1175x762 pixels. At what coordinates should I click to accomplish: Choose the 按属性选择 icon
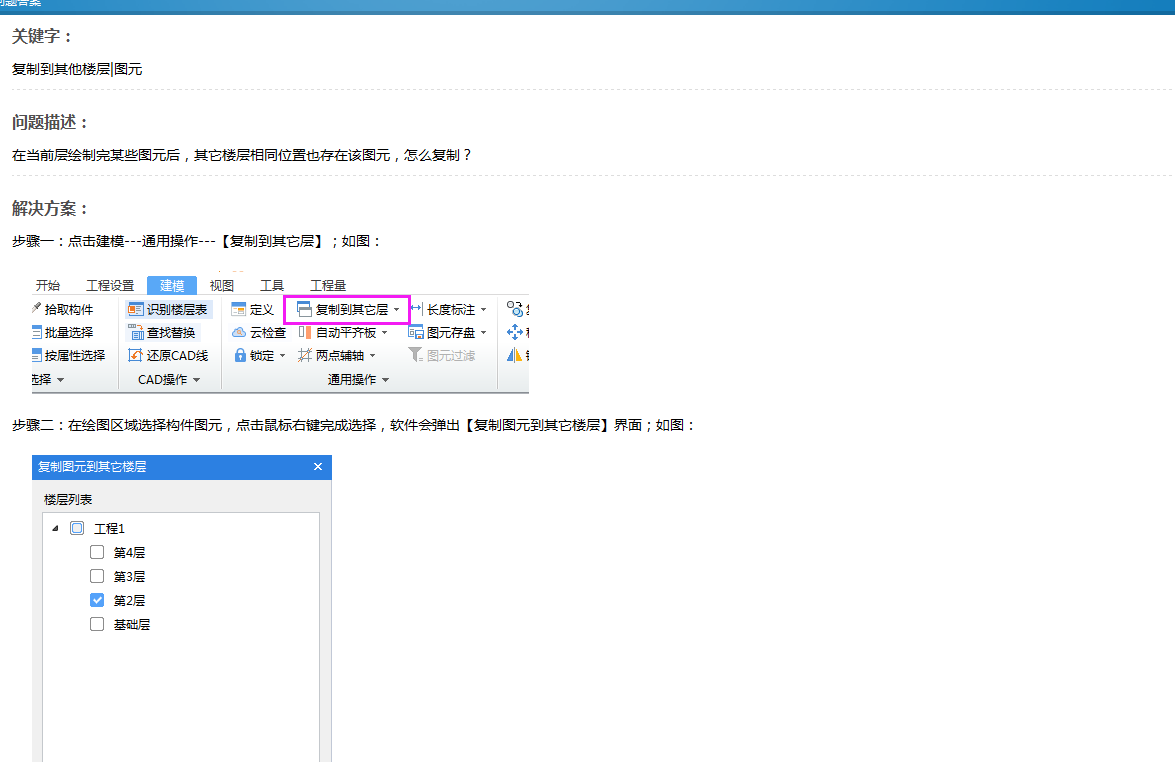(x=37, y=355)
